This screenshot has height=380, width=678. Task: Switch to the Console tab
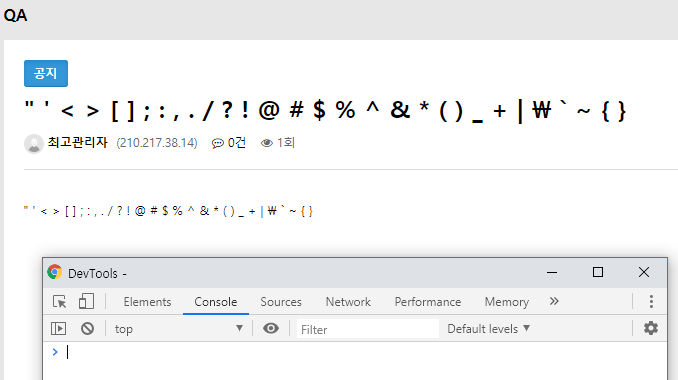(x=215, y=302)
